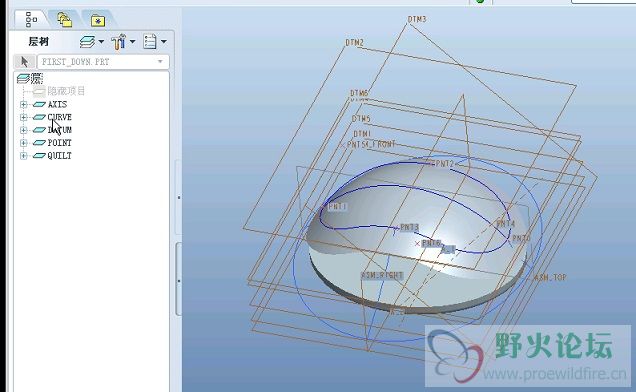Click the Layer menu icon
Image resolution: width=636 pixels, height=392 pixels.
[87, 41]
